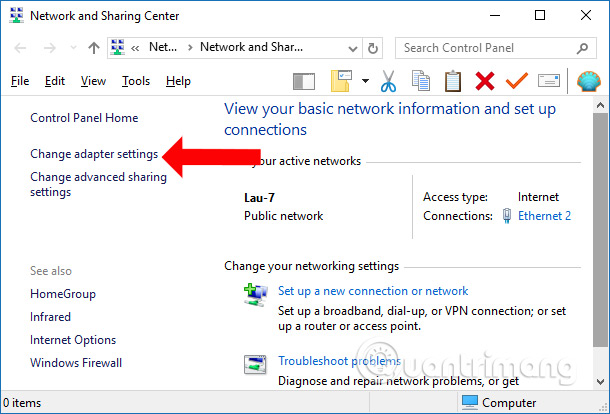Expand the folder options dropdown arrow
Viewport: 610px width, 414px height.
click(365, 81)
